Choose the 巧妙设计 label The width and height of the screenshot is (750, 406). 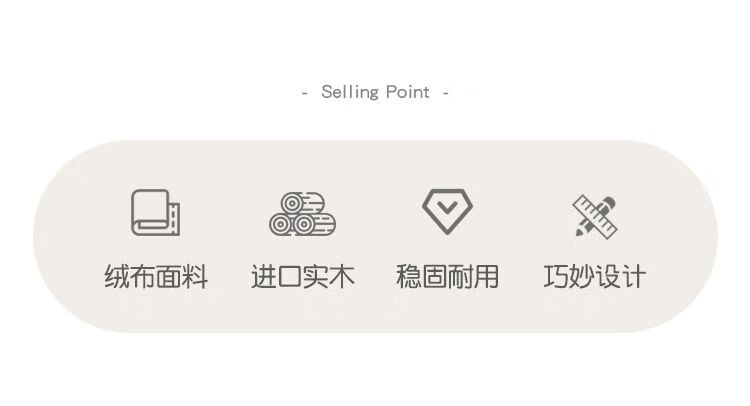pyautogui.click(x=595, y=277)
